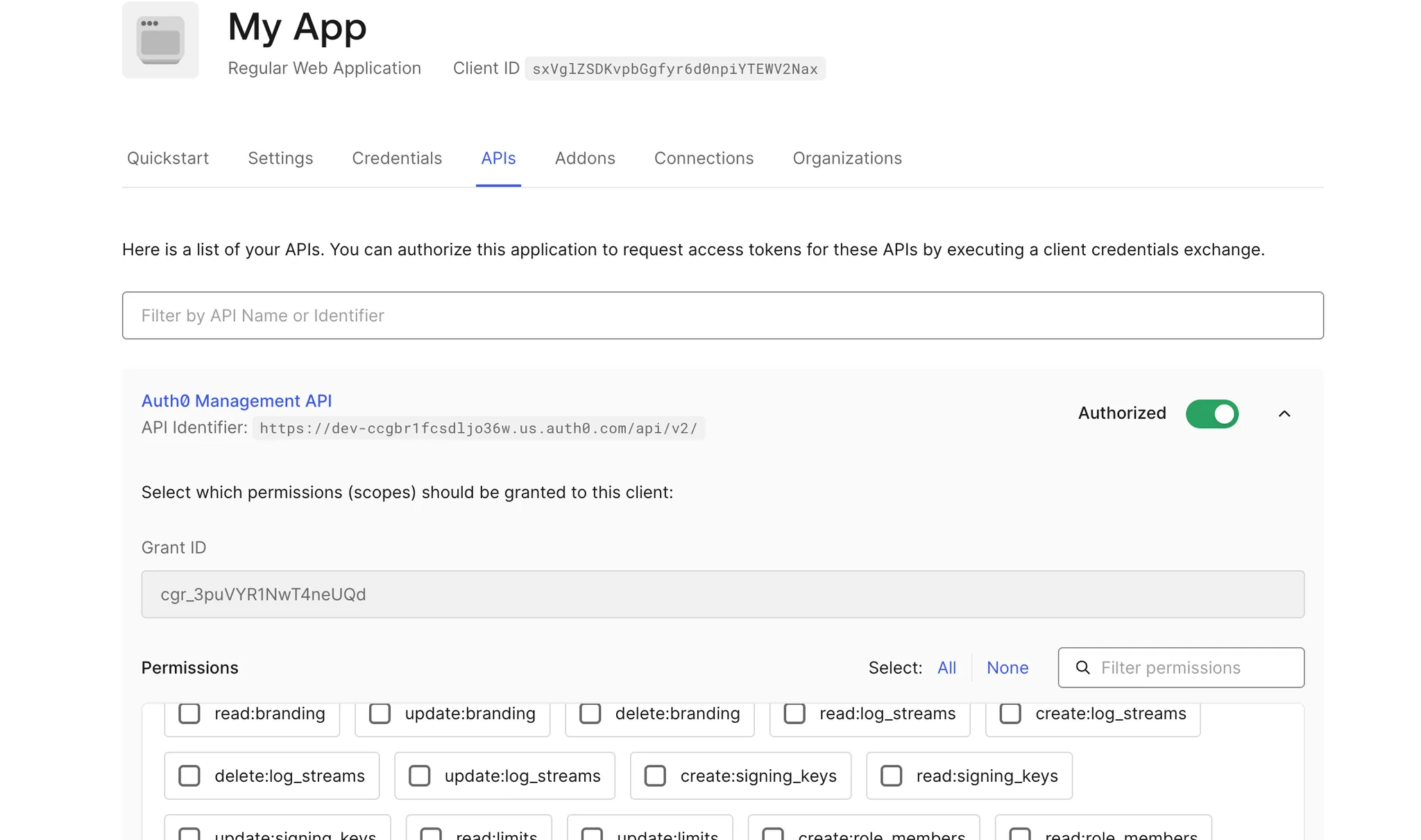
Task: Click None to deselect permissions
Action: coord(1007,668)
